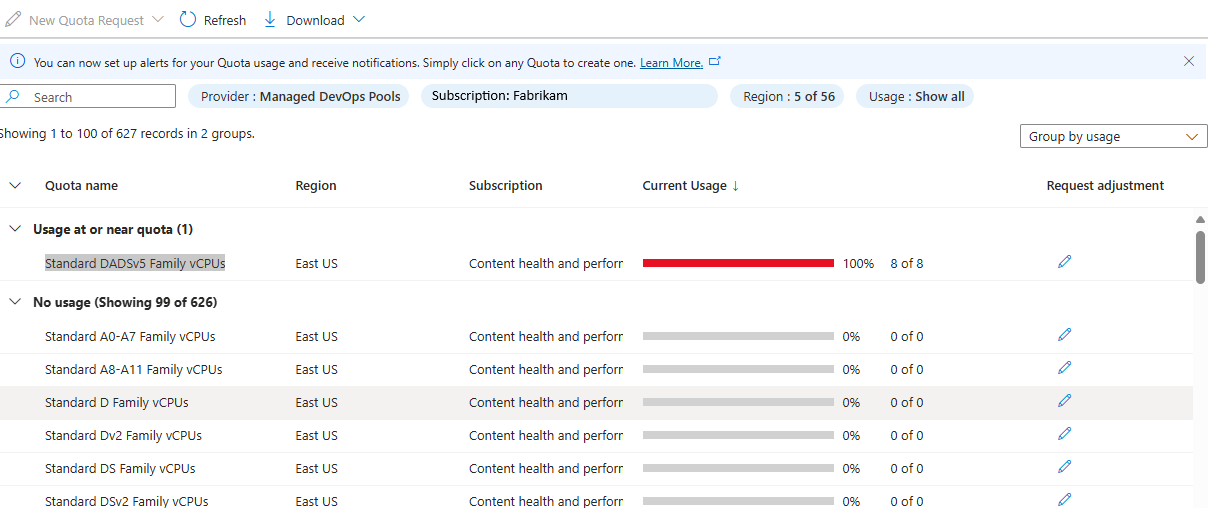Click the Refresh circular arrow icon
Image resolution: width=1212 pixels, height=508 pixels.
click(x=187, y=20)
